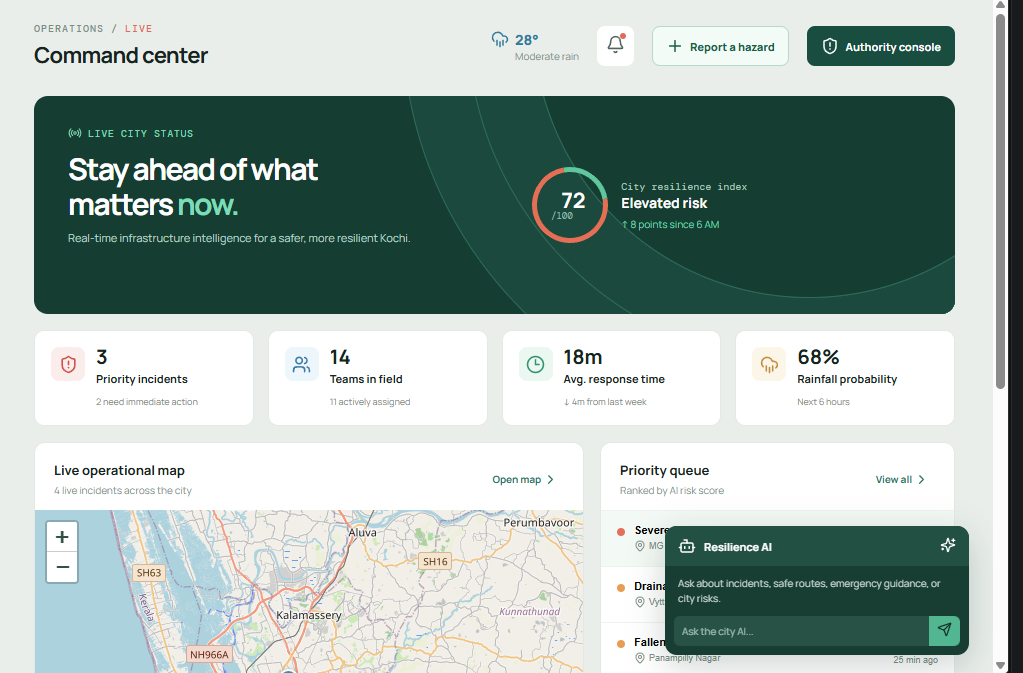Image resolution: width=1023 pixels, height=673 pixels.
Task: Open the notifications bell icon
Action: click(615, 46)
